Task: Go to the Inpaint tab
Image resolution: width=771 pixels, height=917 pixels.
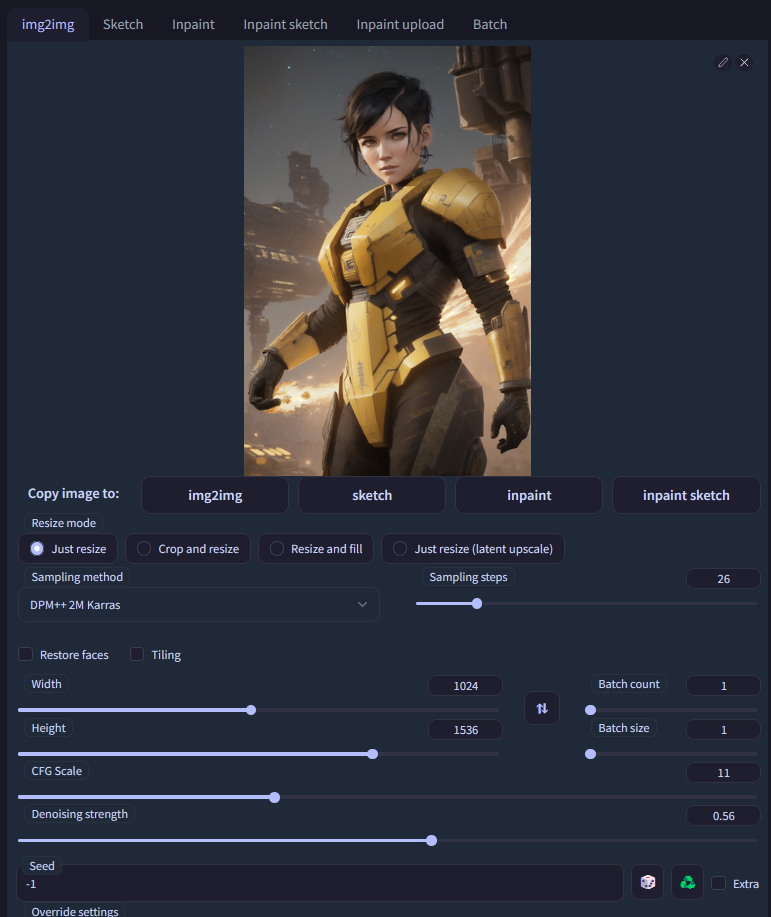Action: tap(193, 25)
